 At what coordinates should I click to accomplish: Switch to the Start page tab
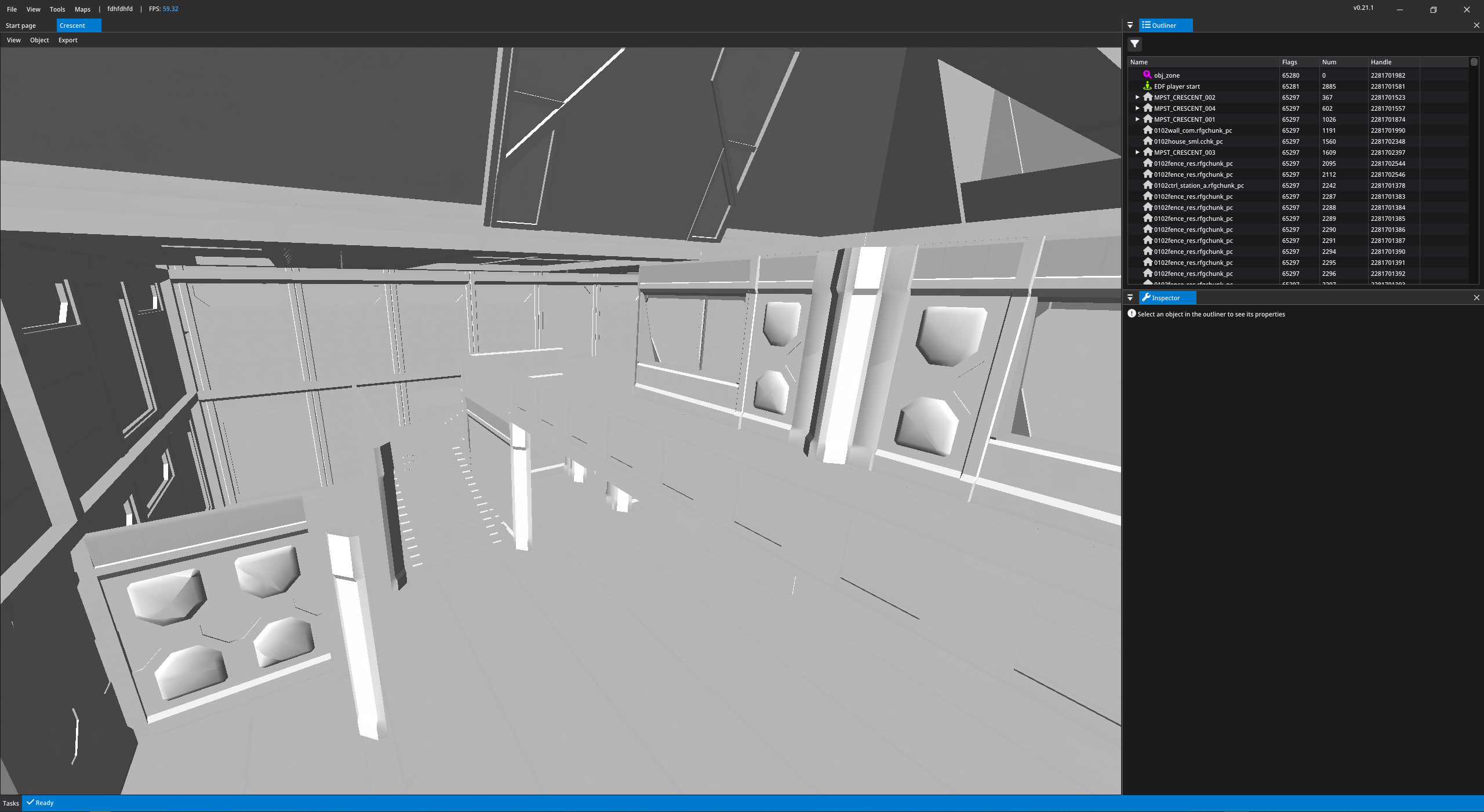coord(20,25)
